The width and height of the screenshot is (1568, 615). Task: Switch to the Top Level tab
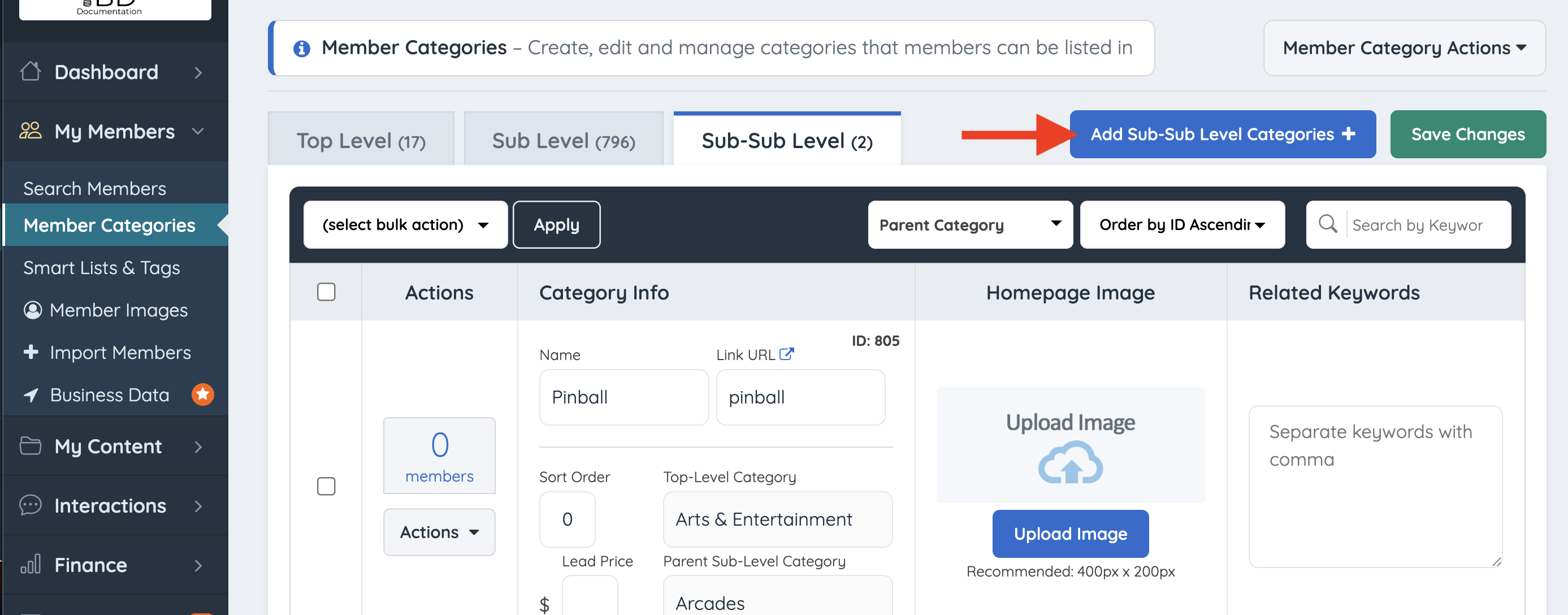tap(361, 141)
